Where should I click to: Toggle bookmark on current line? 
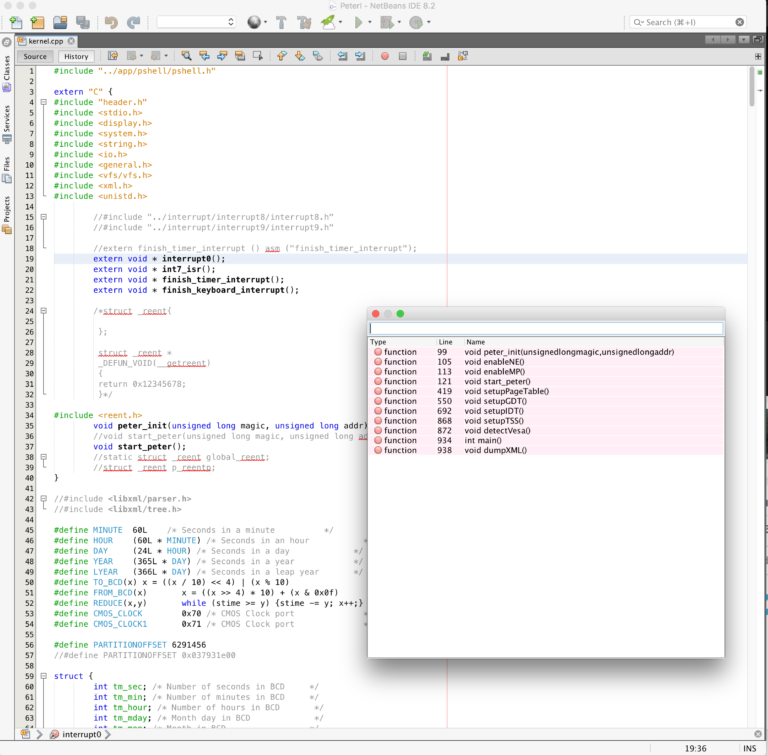click(317, 56)
